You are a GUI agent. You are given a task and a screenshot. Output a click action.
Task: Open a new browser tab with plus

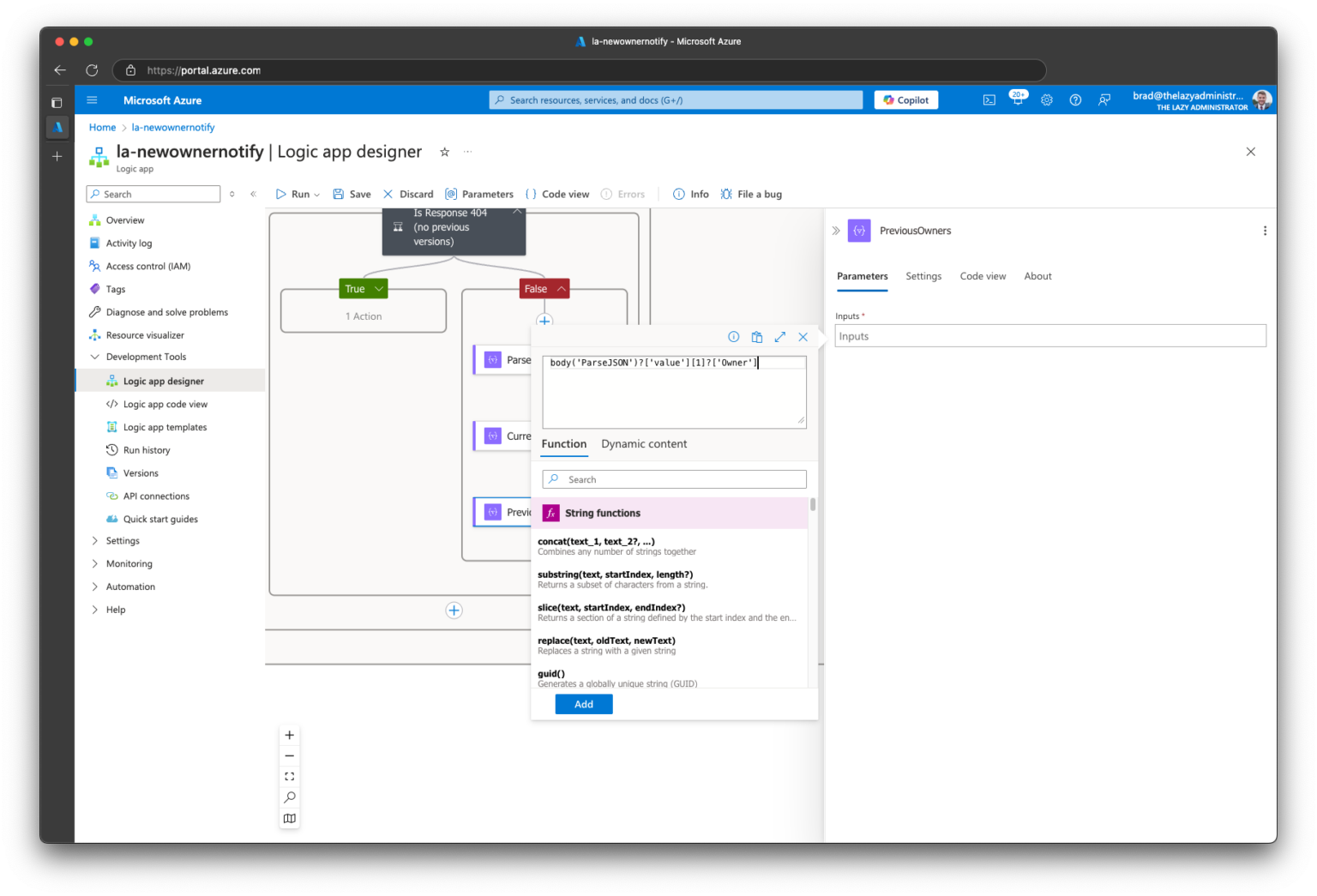click(x=57, y=156)
